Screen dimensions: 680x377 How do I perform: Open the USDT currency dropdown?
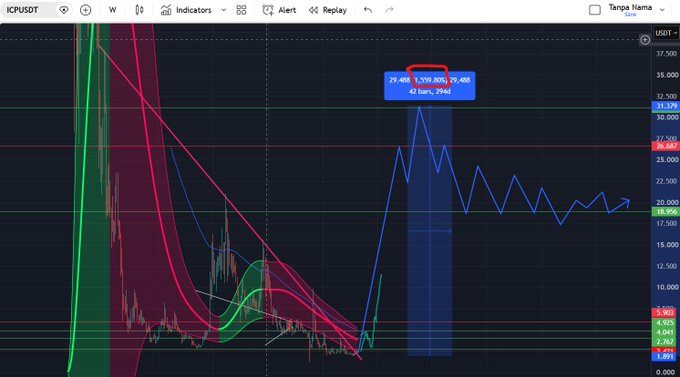(666, 33)
